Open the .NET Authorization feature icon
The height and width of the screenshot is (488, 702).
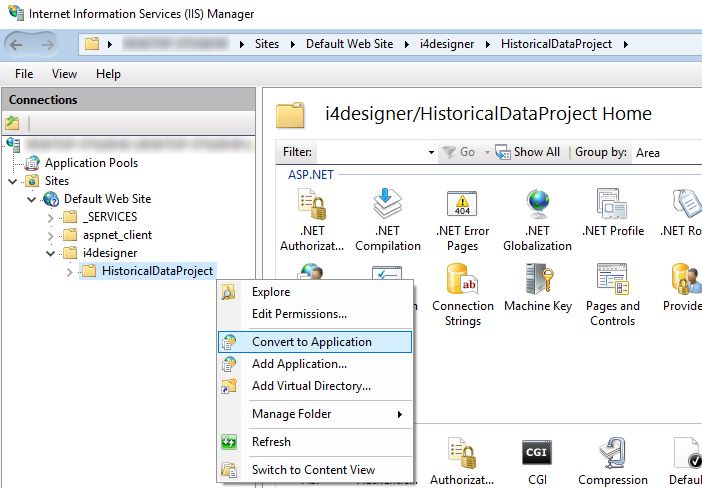click(312, 204)
